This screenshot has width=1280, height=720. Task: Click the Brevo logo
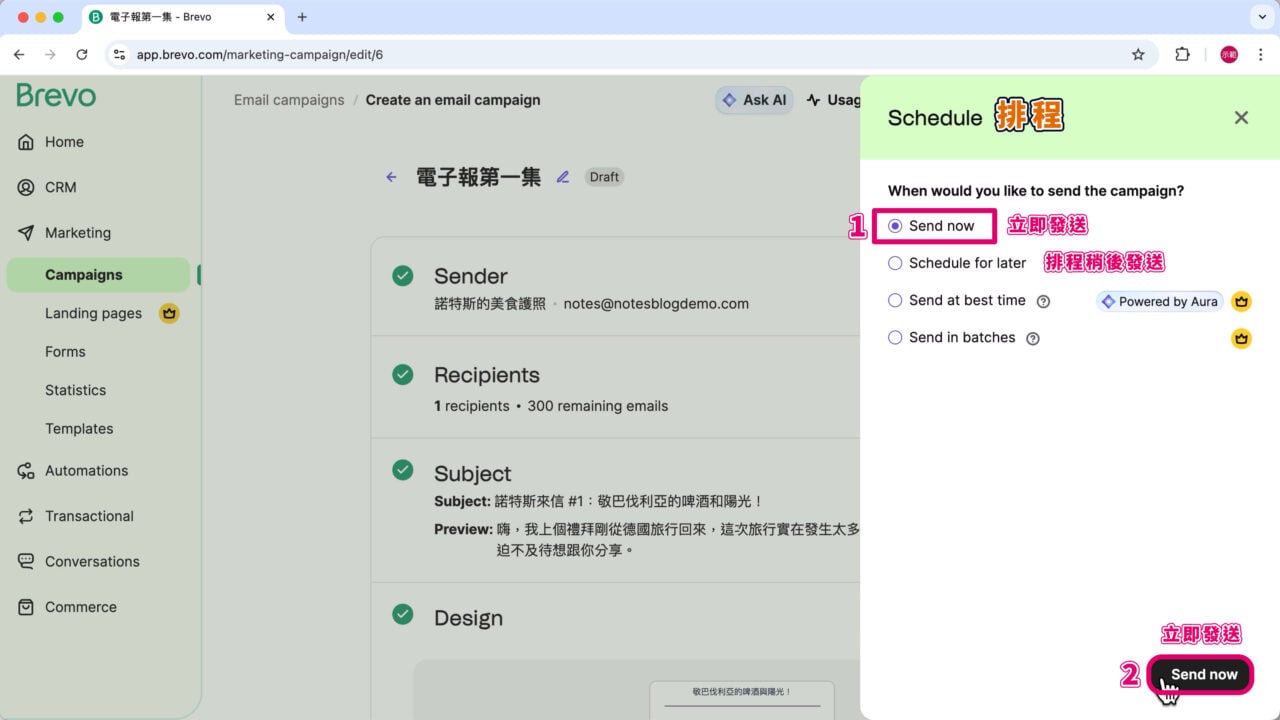click(x=57, y=96)
